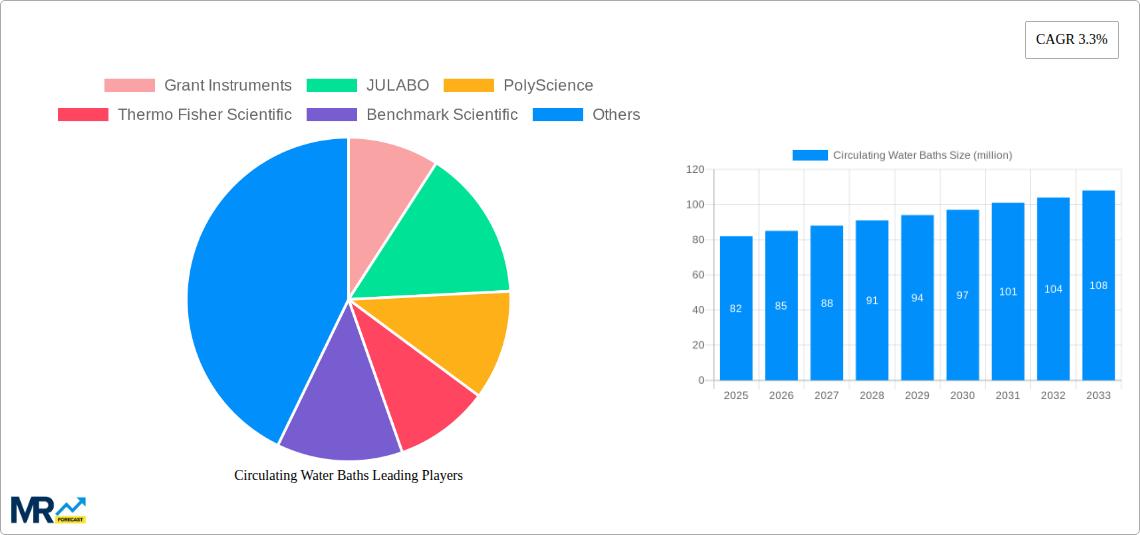Toggle PolyScience legend swatch

(468, 86)
